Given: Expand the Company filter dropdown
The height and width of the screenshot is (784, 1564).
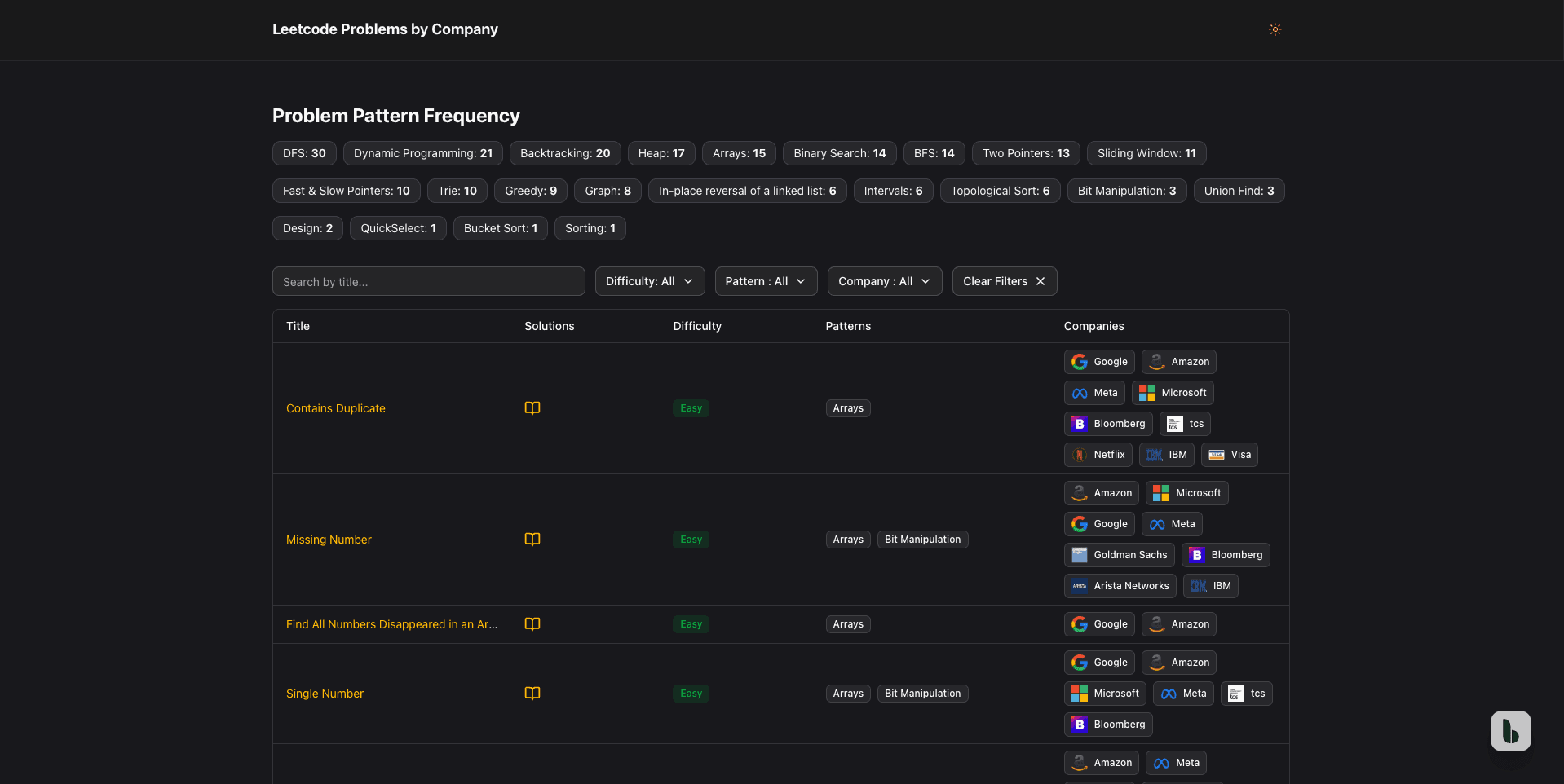Looking at the screenshot, I should coord(884,281).
